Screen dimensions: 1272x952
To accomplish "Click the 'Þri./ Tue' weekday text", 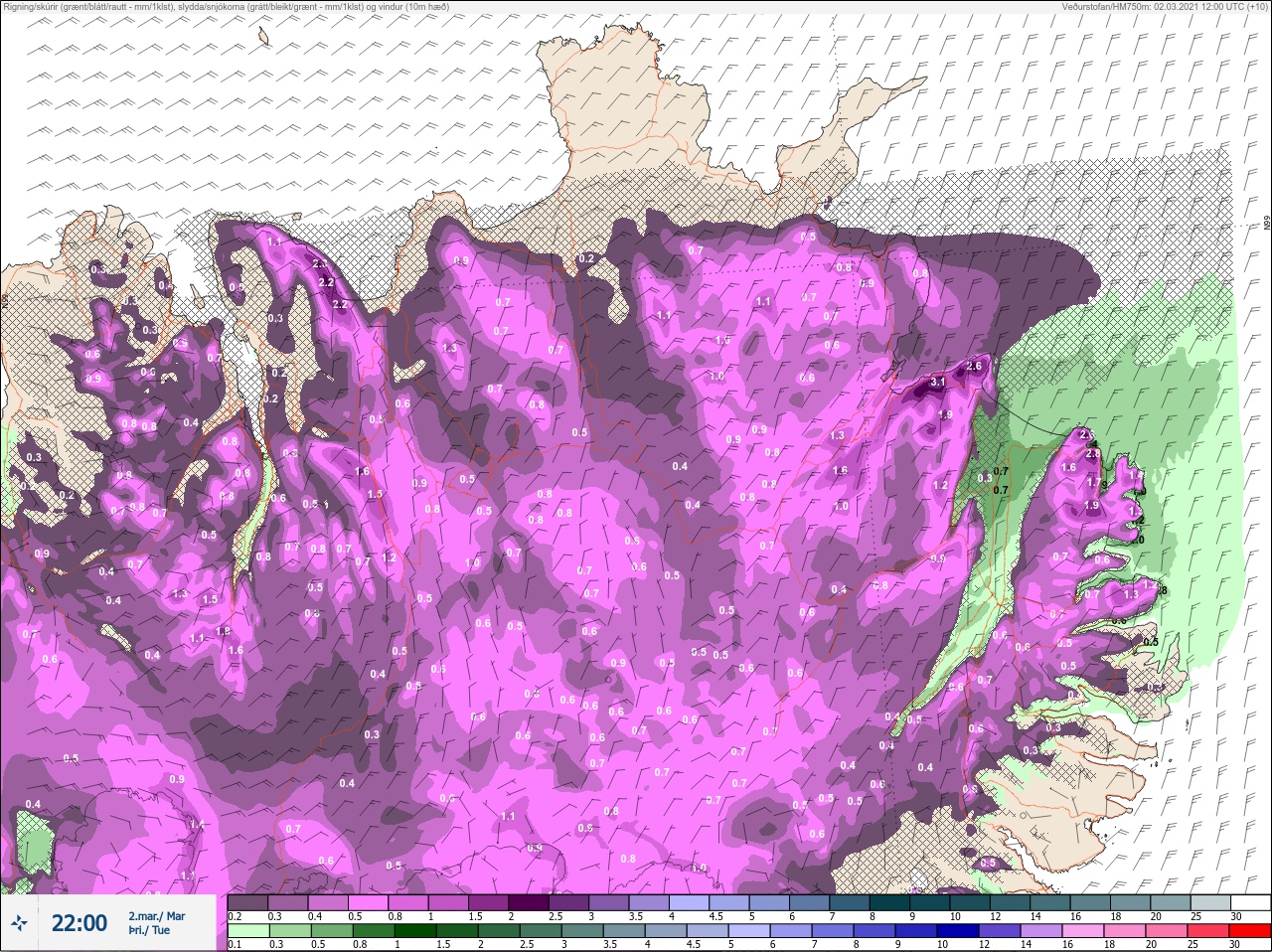I will click(x=148, y=930).
